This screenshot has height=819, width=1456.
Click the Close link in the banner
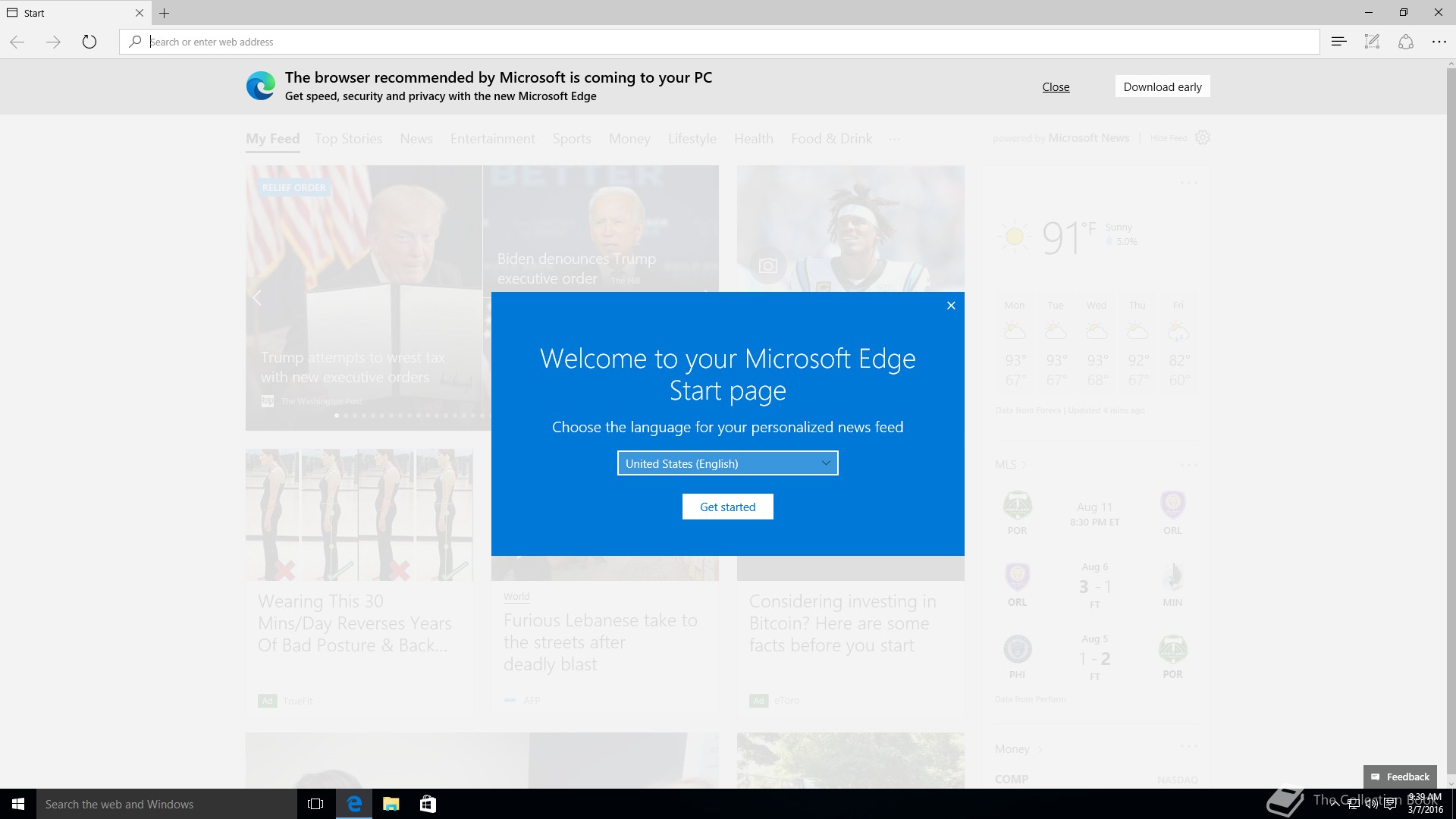[x=1056, y=87]
